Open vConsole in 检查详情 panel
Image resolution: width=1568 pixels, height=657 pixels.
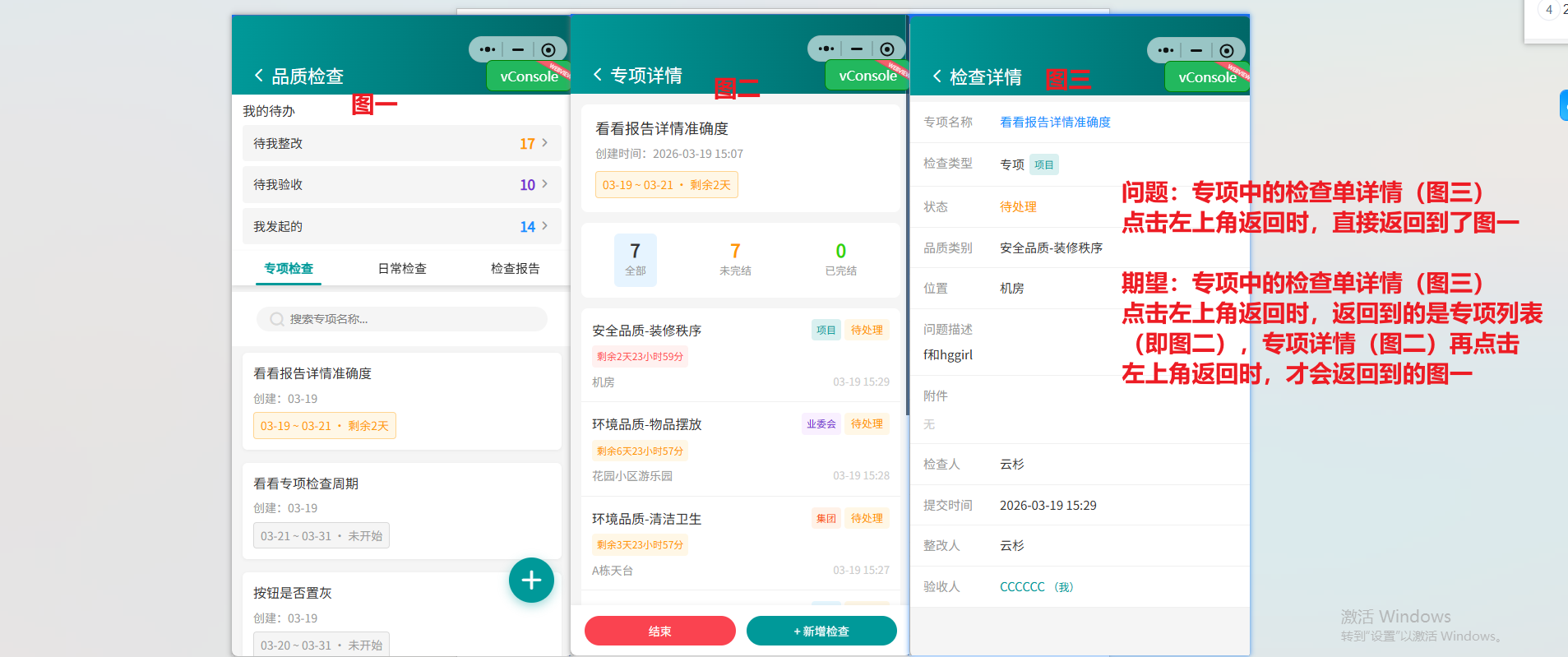pos(1206,77)
